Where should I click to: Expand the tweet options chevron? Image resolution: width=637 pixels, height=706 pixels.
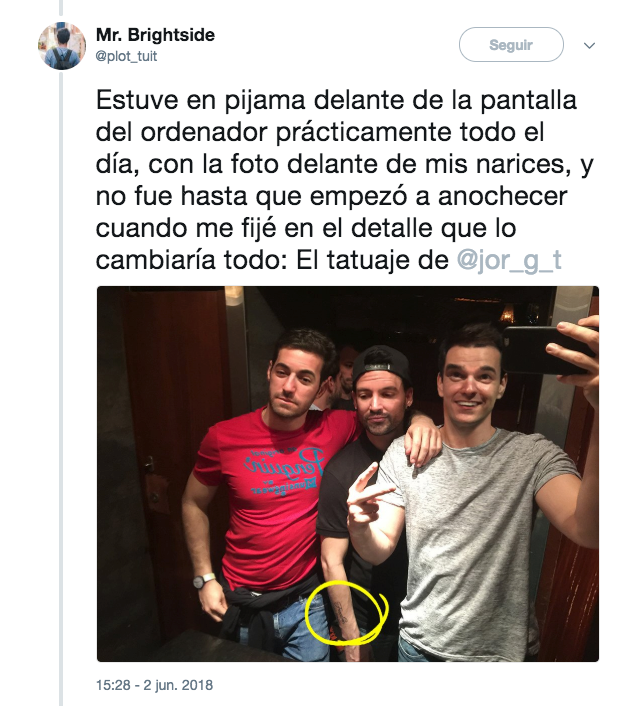pos(589,45)
